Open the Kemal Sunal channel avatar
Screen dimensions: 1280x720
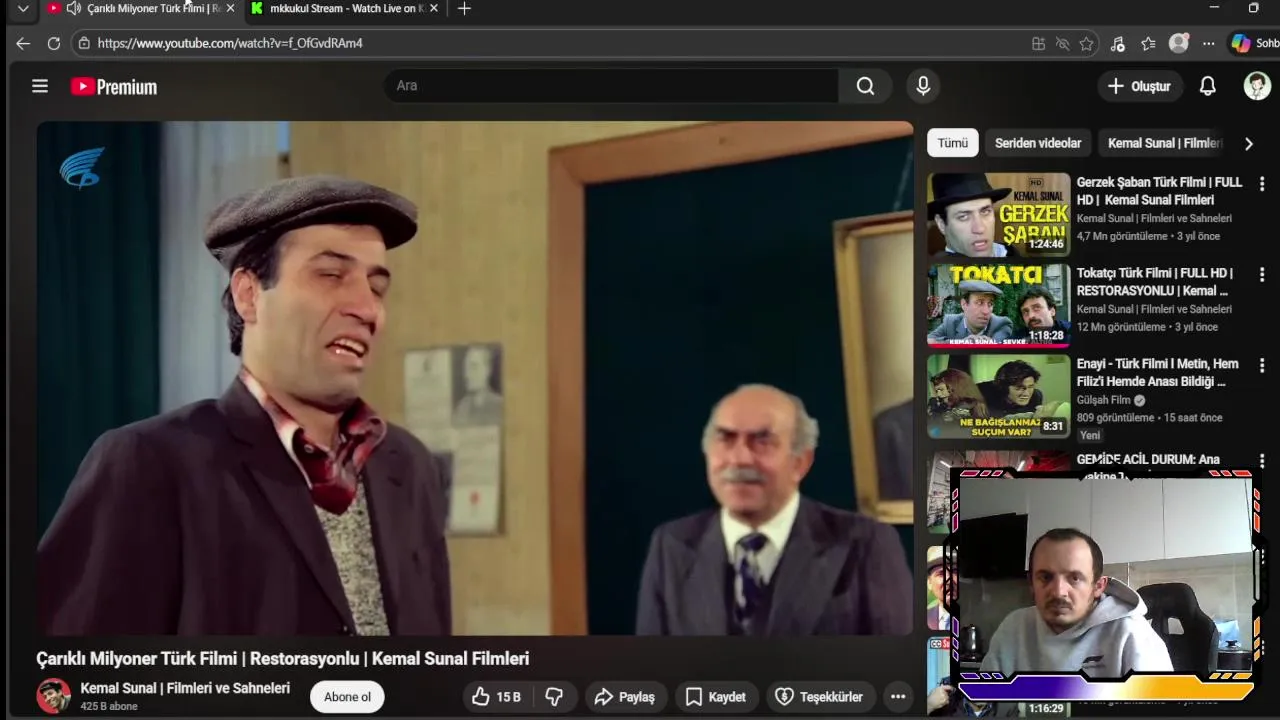(54, 696)
